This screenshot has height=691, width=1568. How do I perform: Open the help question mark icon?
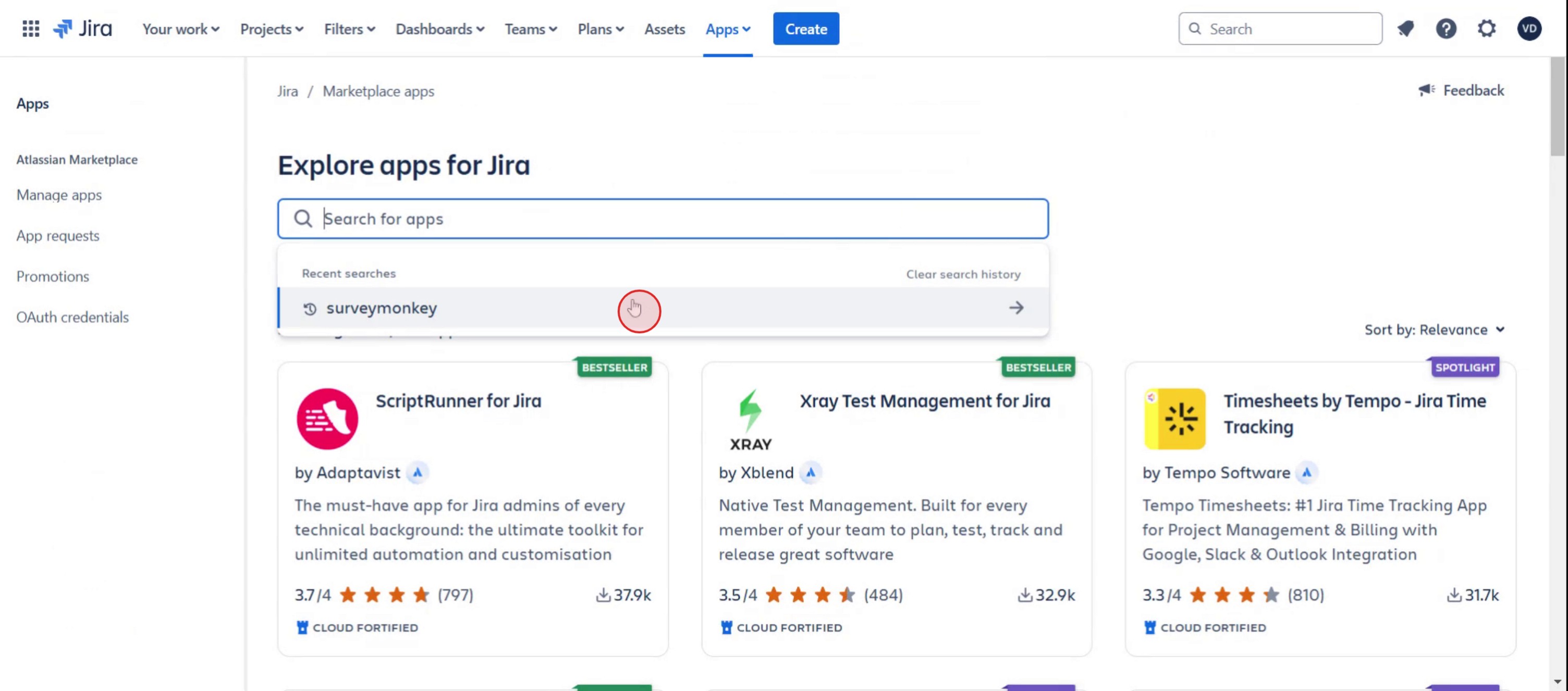(1445, 29)
